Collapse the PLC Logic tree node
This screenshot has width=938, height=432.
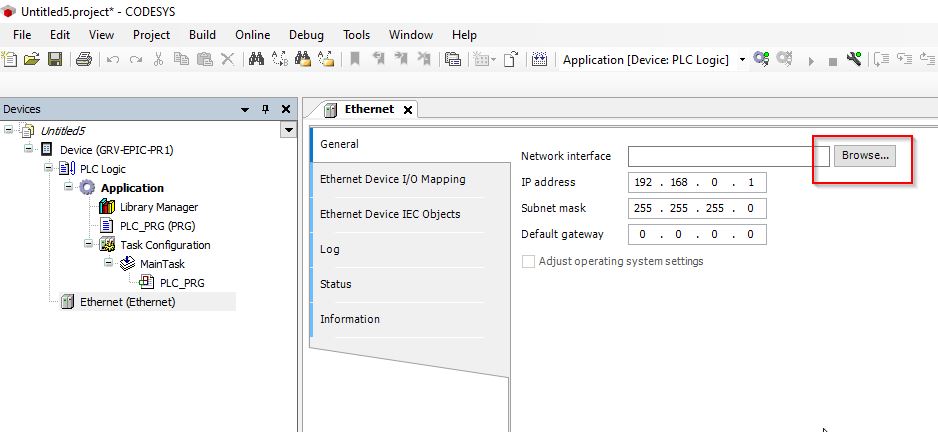[48, 167]
